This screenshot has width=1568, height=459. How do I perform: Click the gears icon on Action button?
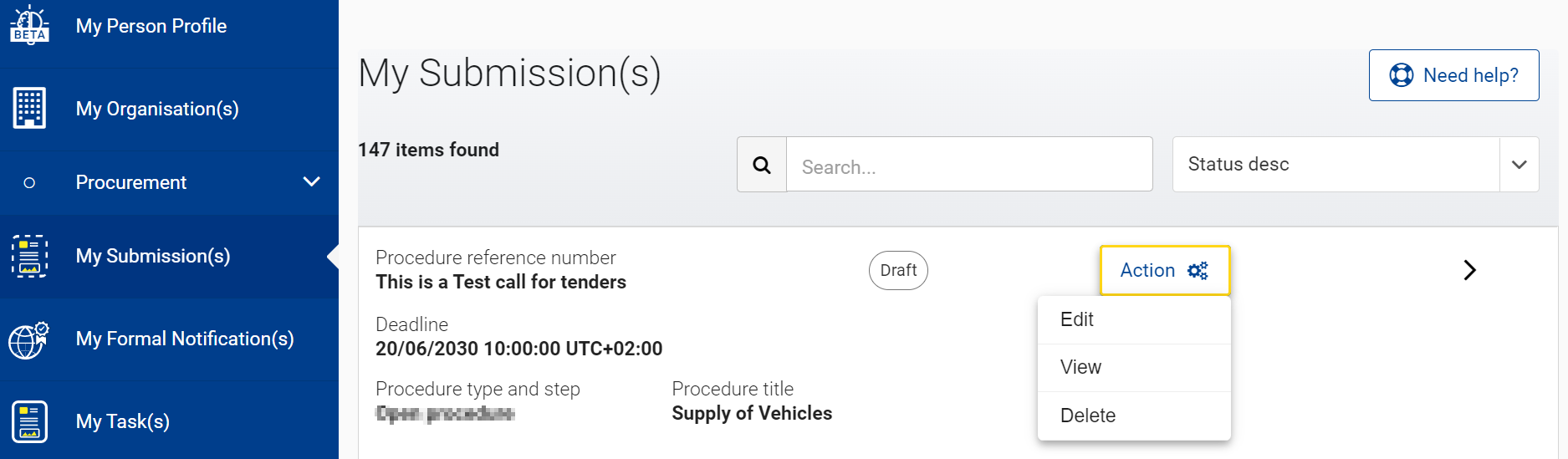pyautogui.click(x=1198, y=270)
